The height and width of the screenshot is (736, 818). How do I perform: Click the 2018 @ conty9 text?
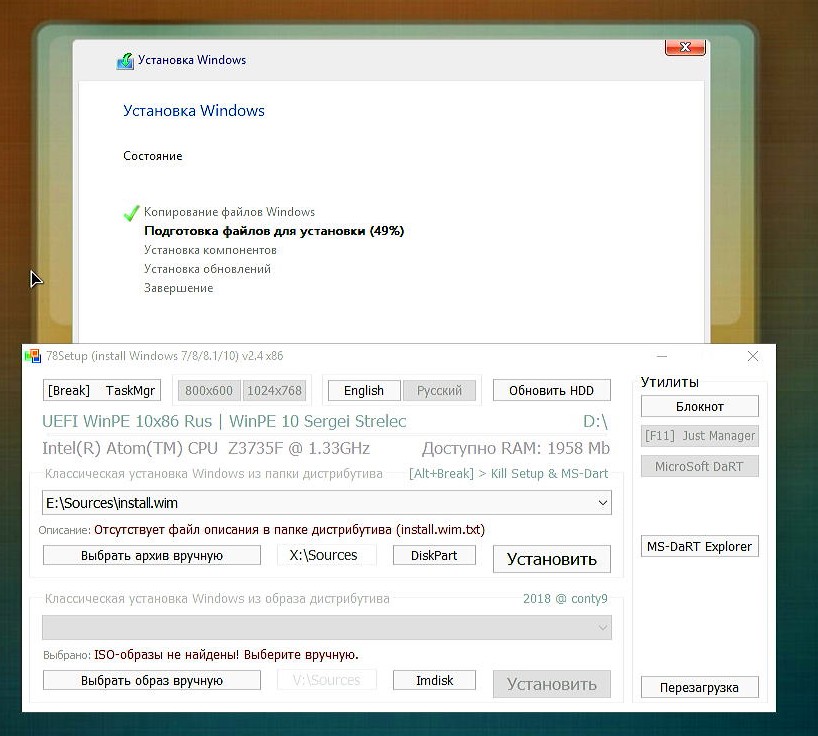(x=565, y=598)
